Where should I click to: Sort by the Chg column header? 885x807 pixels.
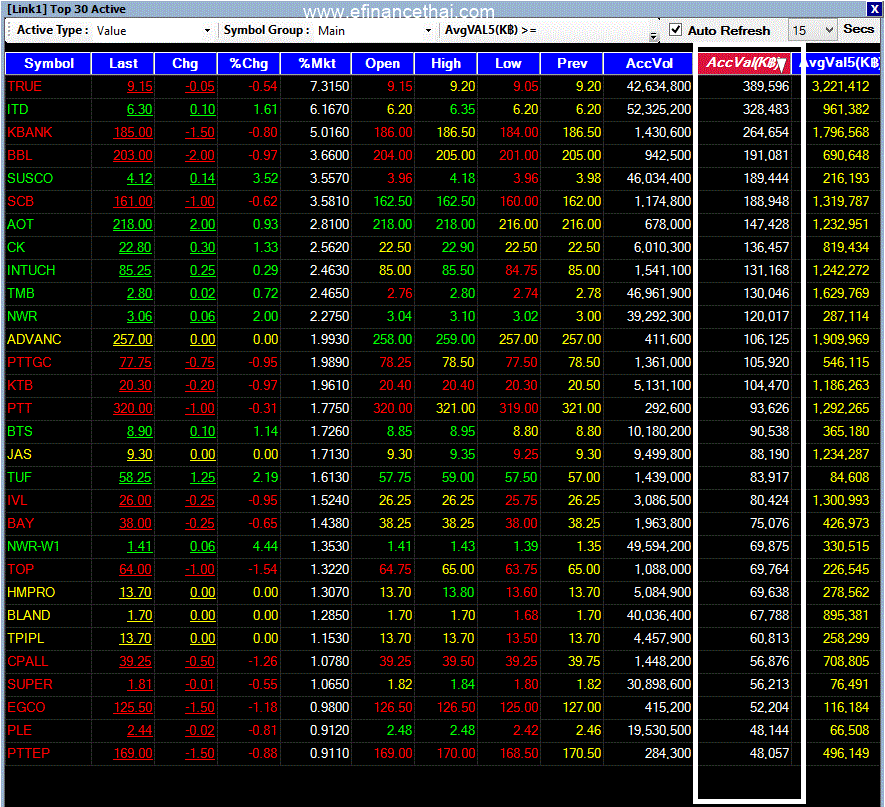(186, 63)
